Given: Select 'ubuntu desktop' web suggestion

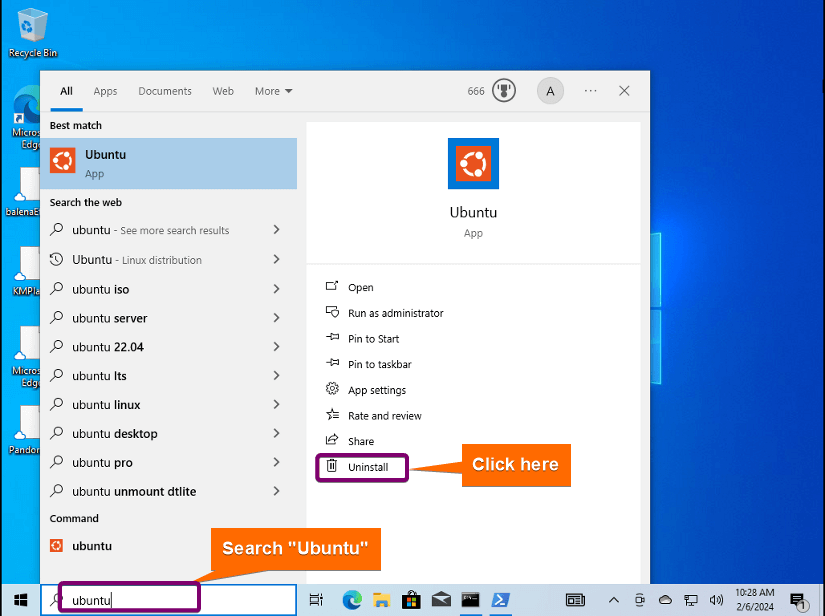Looking at the screenshot, I should pyautogui.click(x=115, y=434).
